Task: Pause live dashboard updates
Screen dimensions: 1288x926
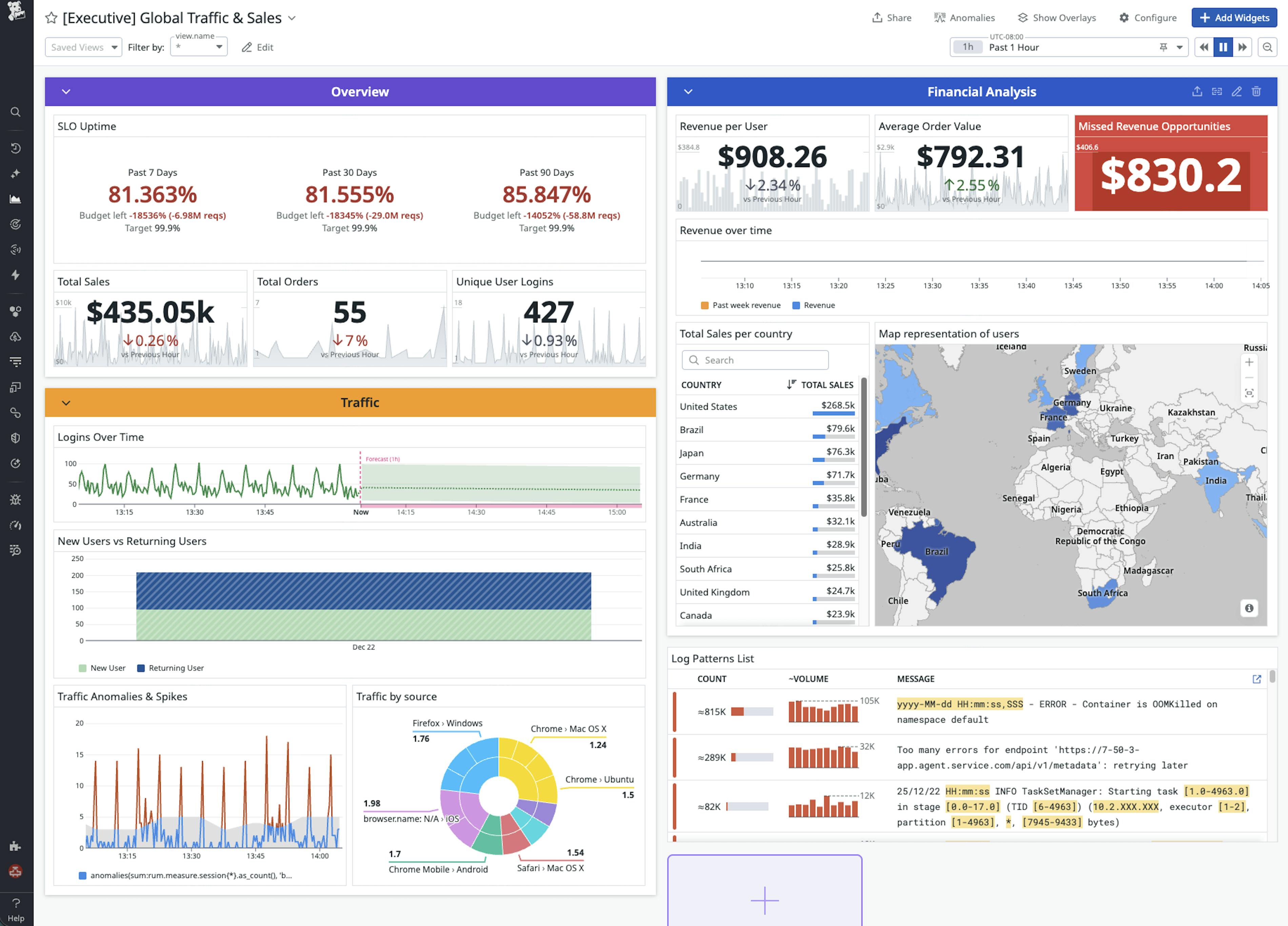Action: click(x=1223, y=47)
